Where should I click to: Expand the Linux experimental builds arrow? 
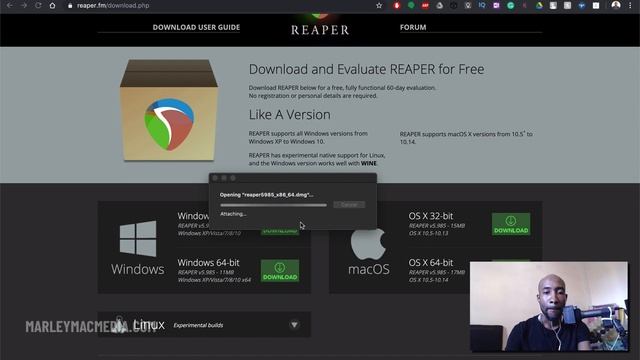click(294, 325)
